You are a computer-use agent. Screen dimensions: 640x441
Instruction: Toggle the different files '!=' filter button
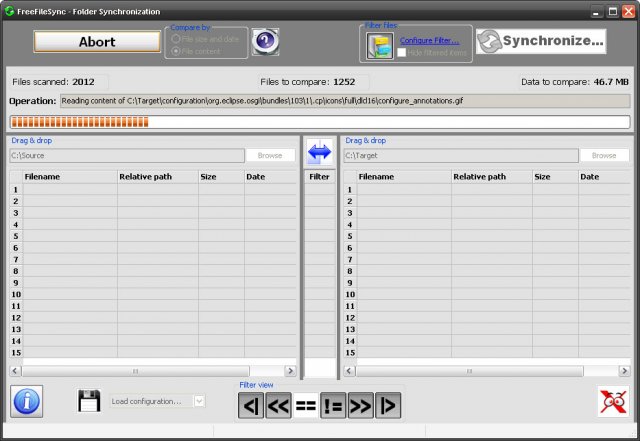(332, 406)
